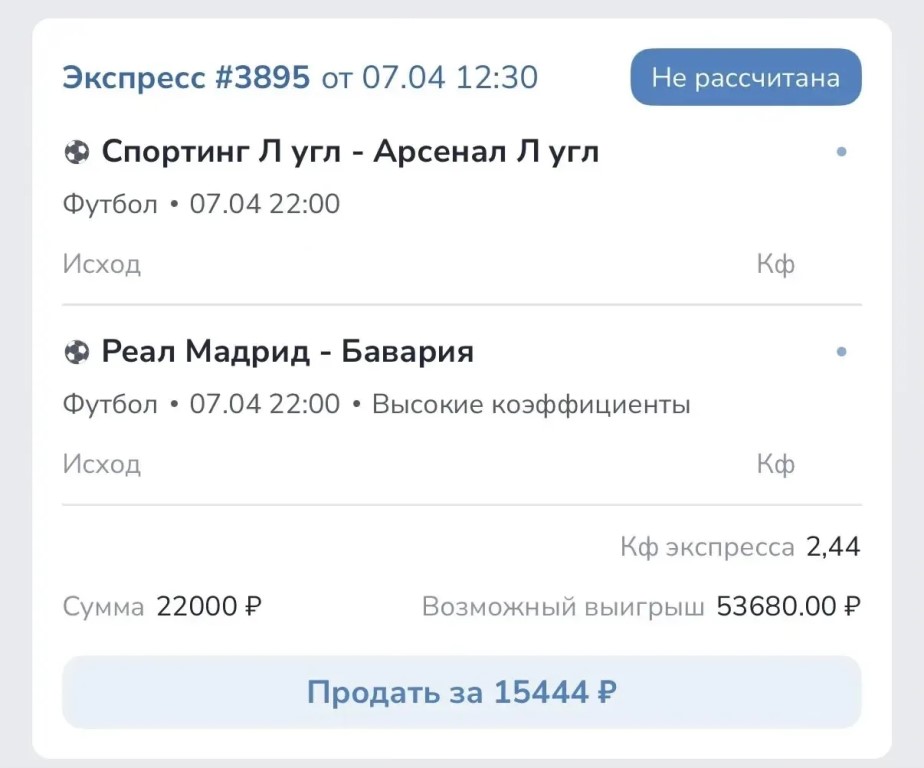This screenshot has width=924, height=768.
Task: Click the express odds value 2,44
Action: [833, 547]
